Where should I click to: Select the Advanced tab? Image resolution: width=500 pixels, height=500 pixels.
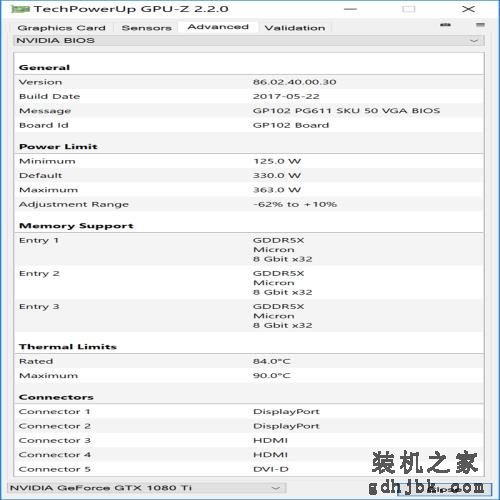[218, 27]
